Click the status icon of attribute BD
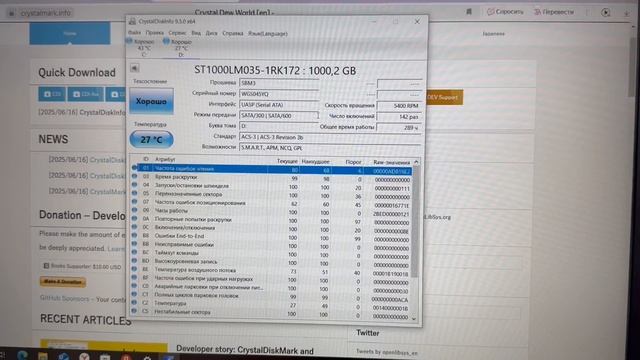This screenshot has height=360, width=640. [x=134, y=261]
